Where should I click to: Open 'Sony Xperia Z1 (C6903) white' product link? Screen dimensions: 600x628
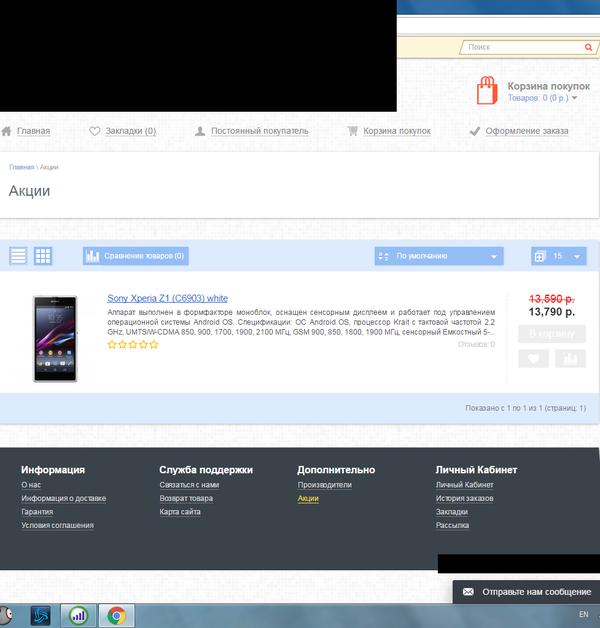(x=167, y=298)
